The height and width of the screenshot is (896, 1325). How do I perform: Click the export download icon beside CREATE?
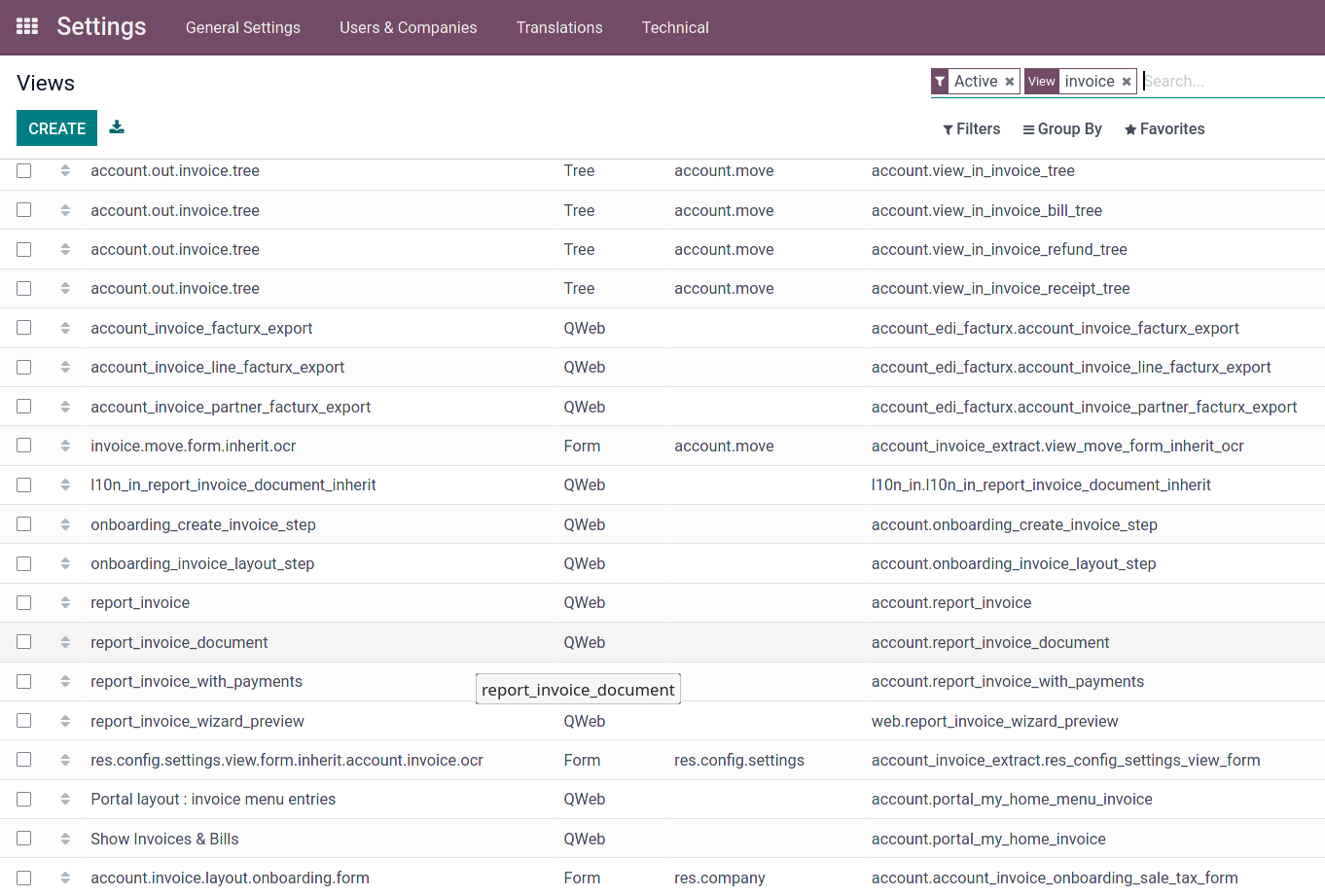tap(116, 126)
